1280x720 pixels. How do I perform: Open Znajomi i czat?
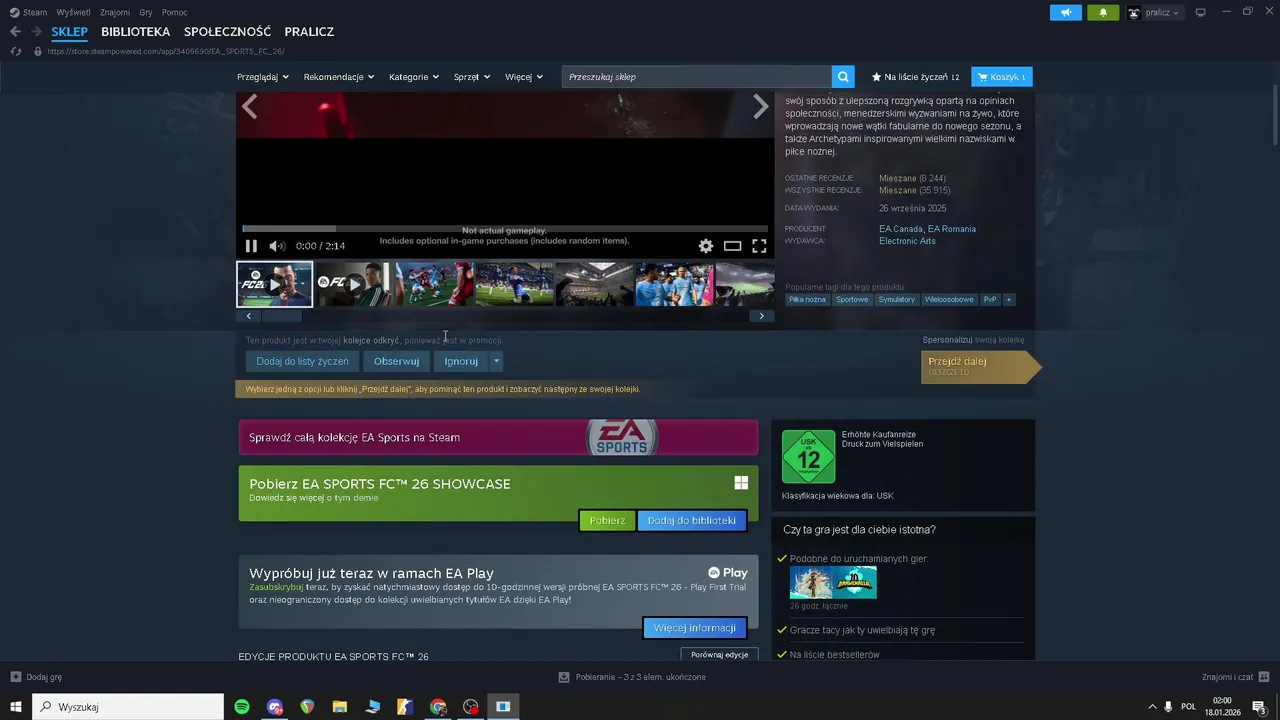pos(1235,677)
